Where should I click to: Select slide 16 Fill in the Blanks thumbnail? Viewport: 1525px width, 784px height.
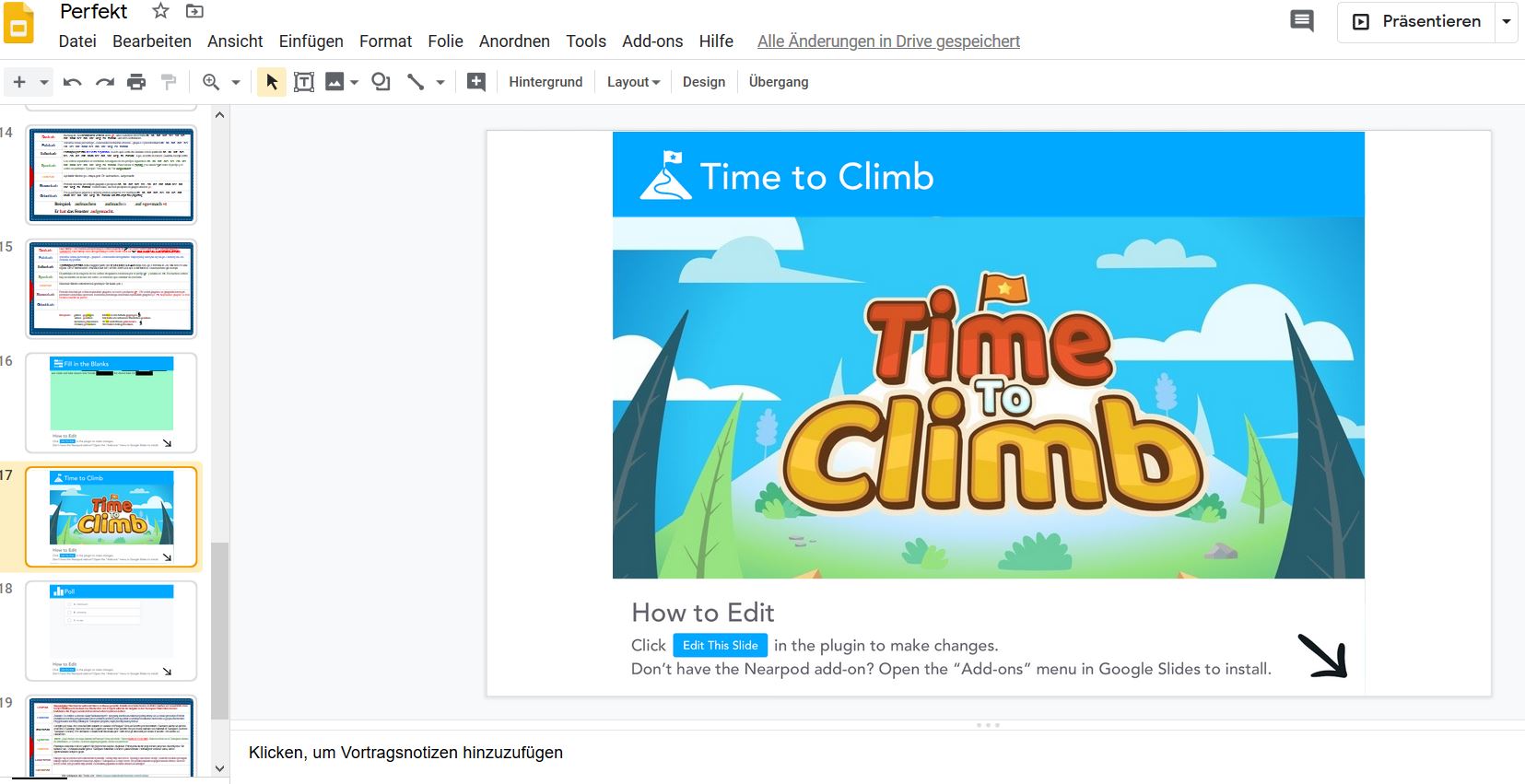click(x=111, y=403)
